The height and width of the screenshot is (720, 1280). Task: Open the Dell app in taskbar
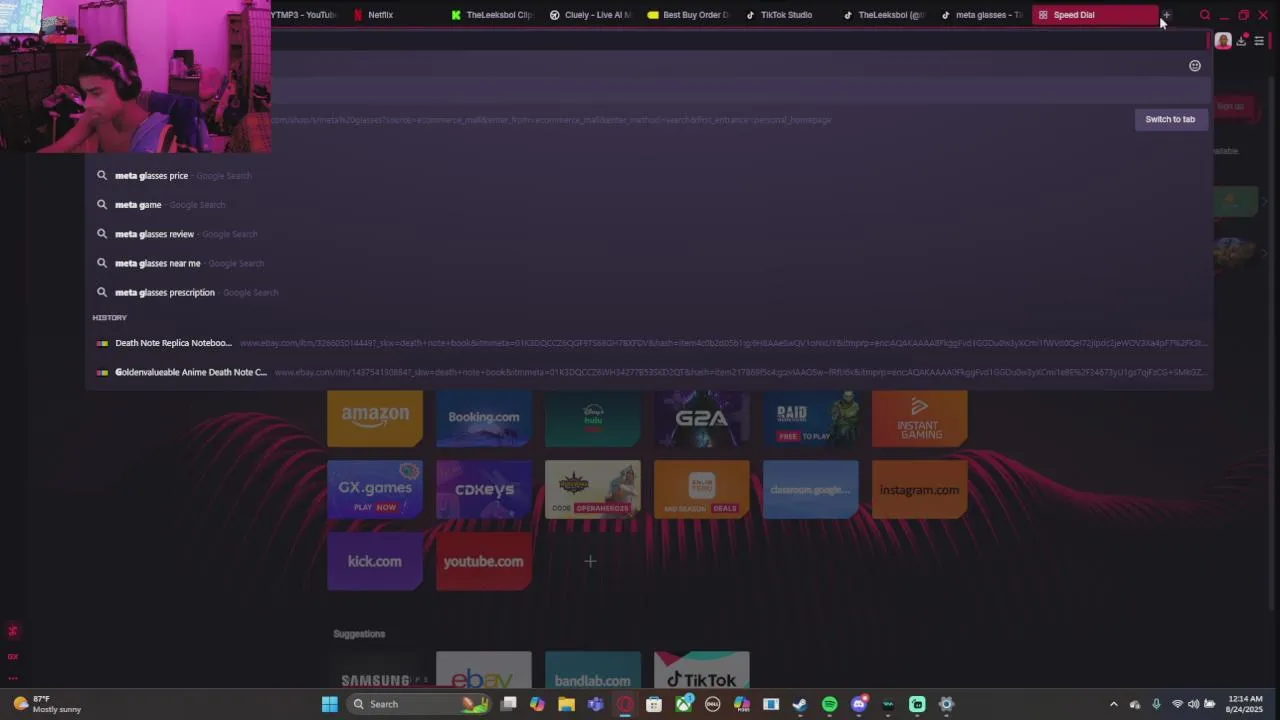coord(712,704)
